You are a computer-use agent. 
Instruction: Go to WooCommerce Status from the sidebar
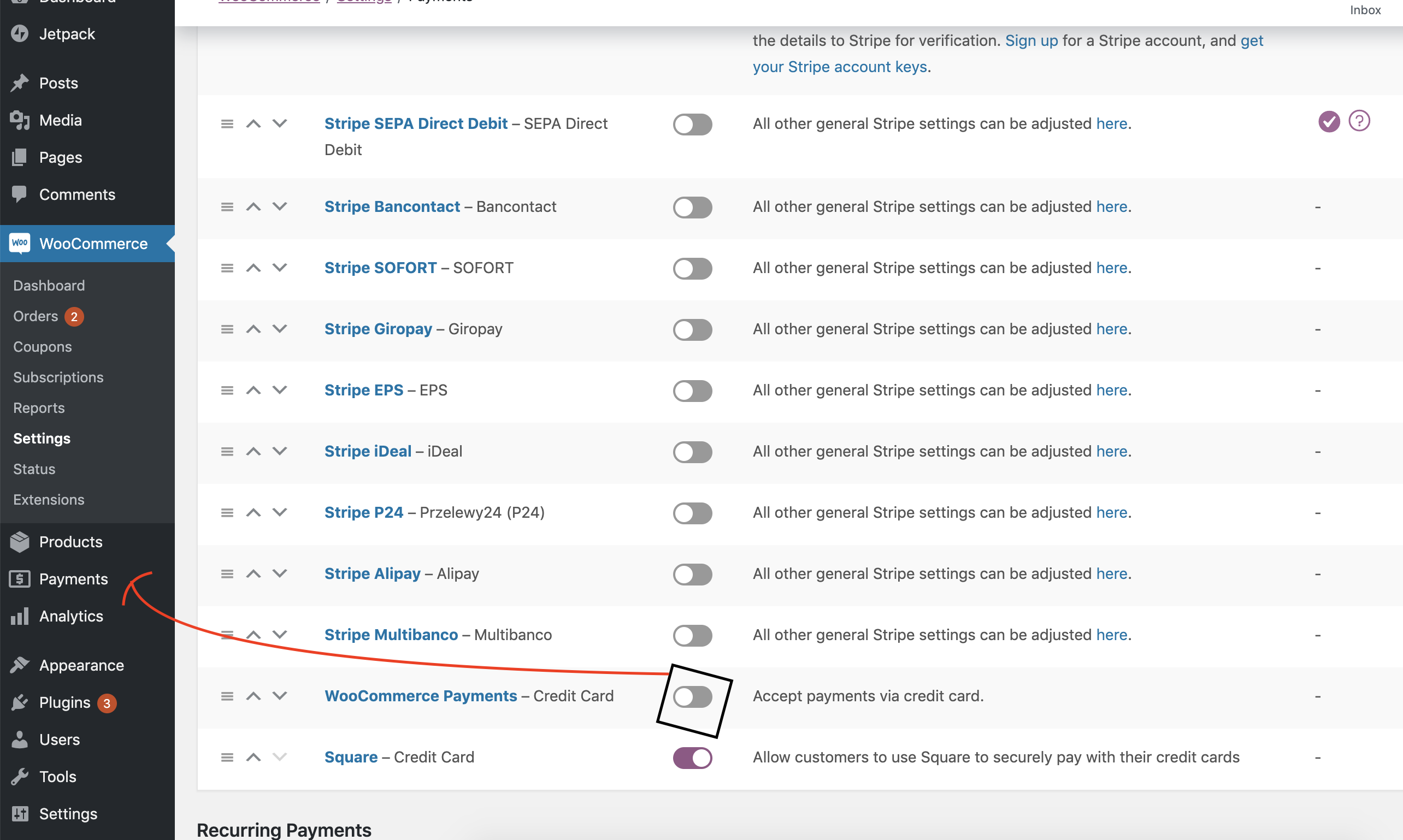33,469
